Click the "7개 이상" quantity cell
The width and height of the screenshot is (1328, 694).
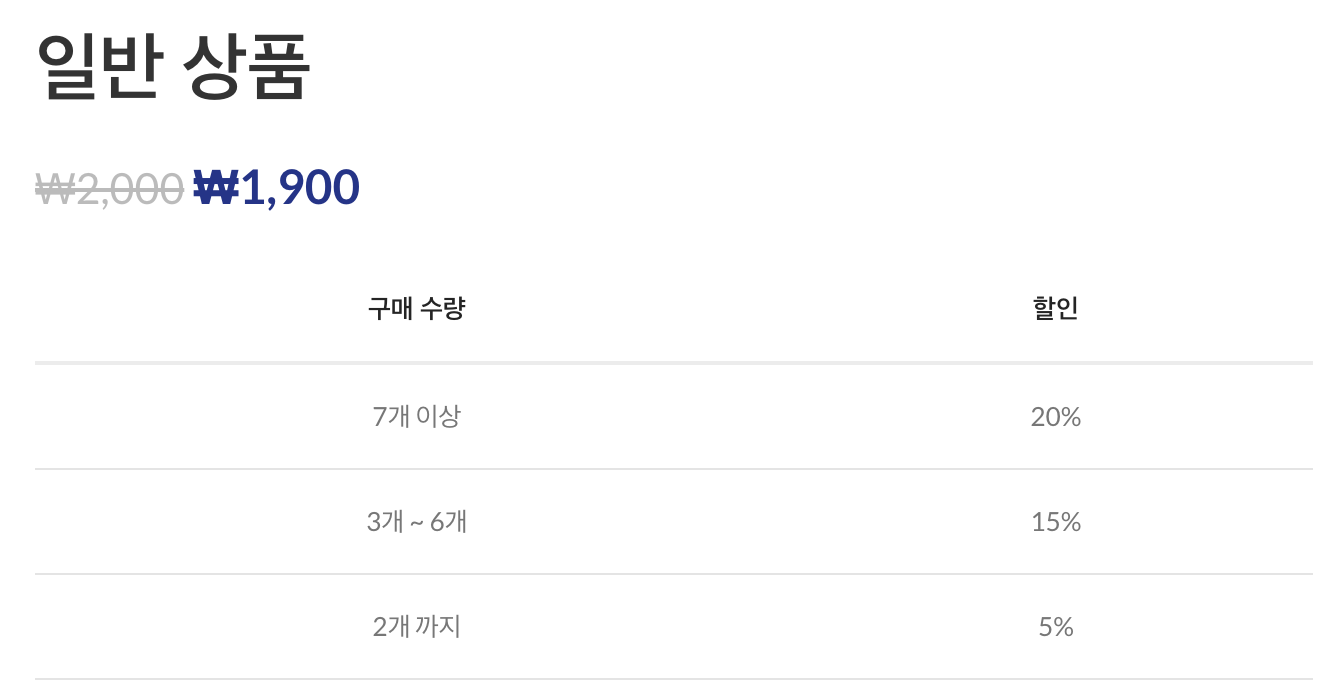416,416
